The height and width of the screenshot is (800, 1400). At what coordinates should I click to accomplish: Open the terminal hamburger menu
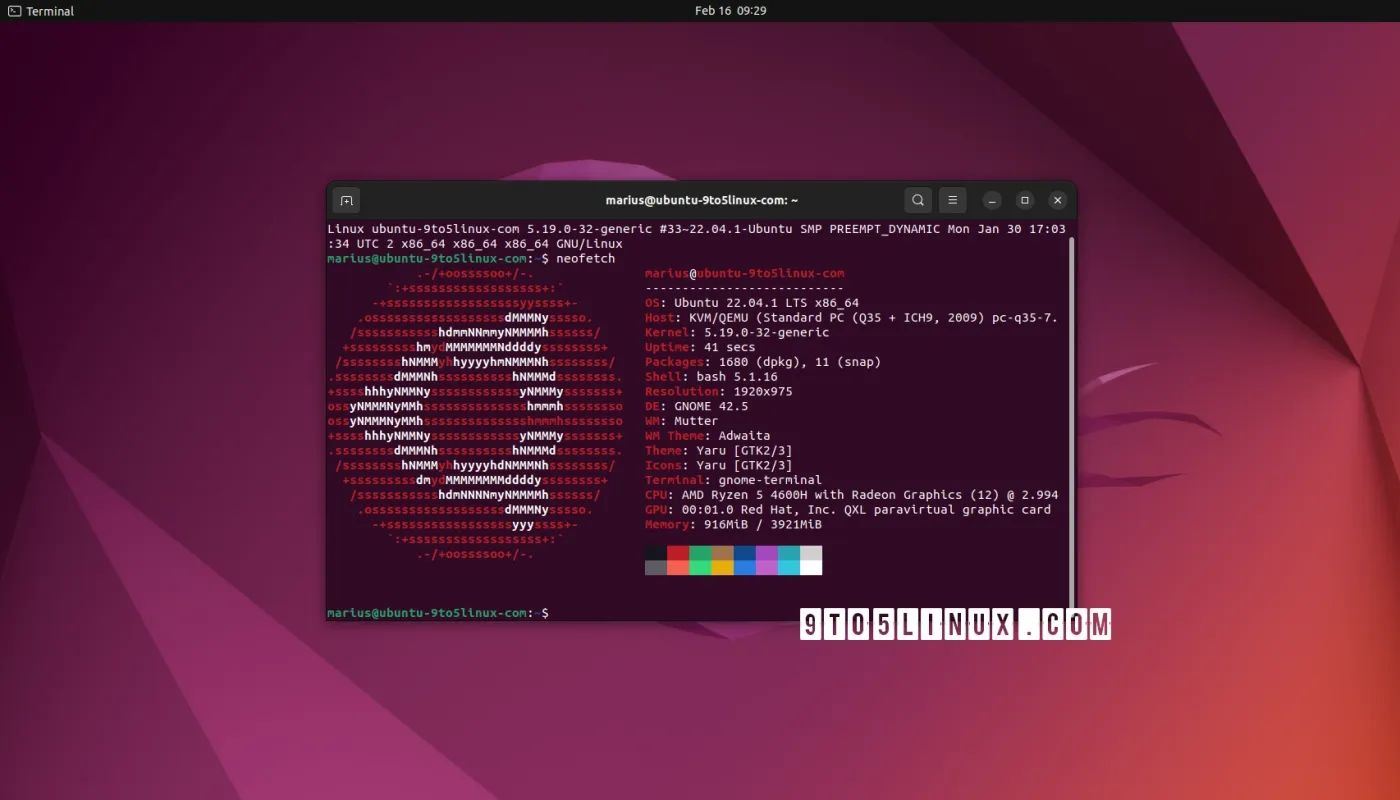pyautogui.click(x=952, y=200)
